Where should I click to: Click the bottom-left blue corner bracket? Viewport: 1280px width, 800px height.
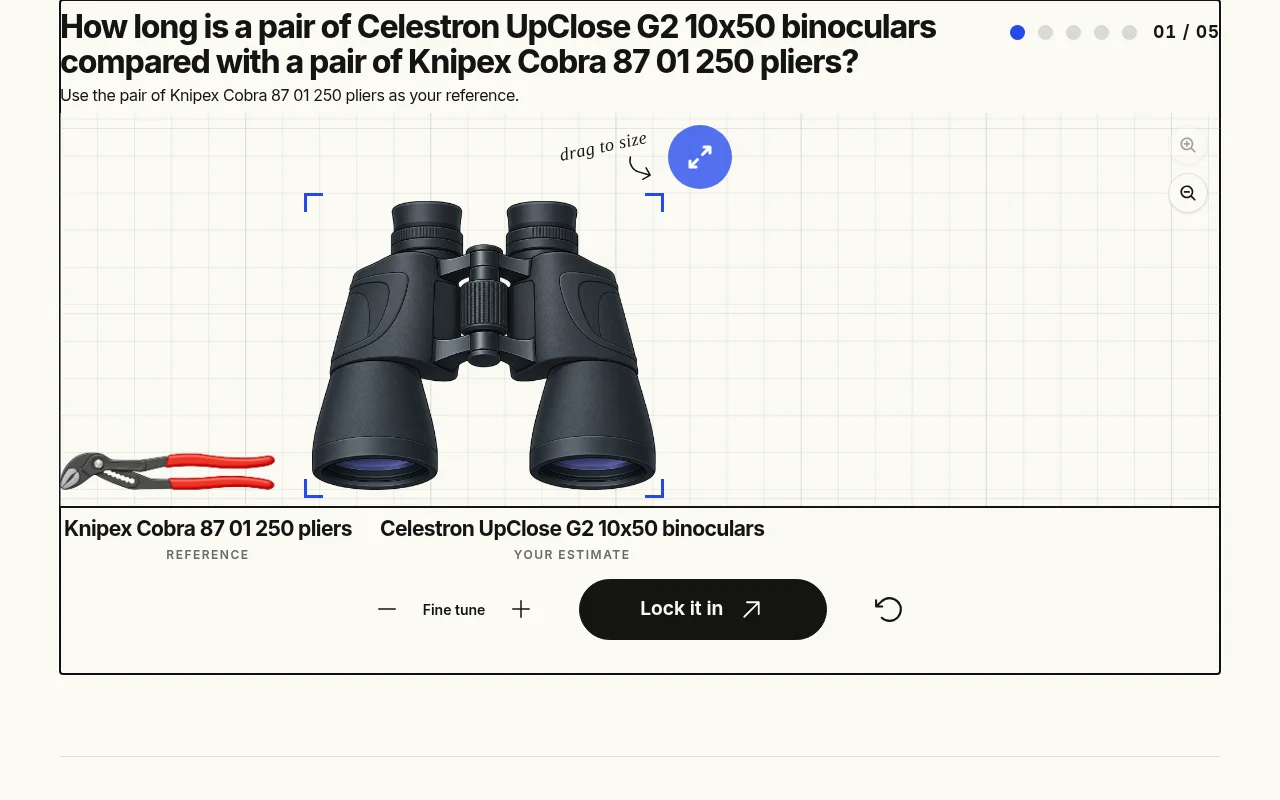(313, 488)
